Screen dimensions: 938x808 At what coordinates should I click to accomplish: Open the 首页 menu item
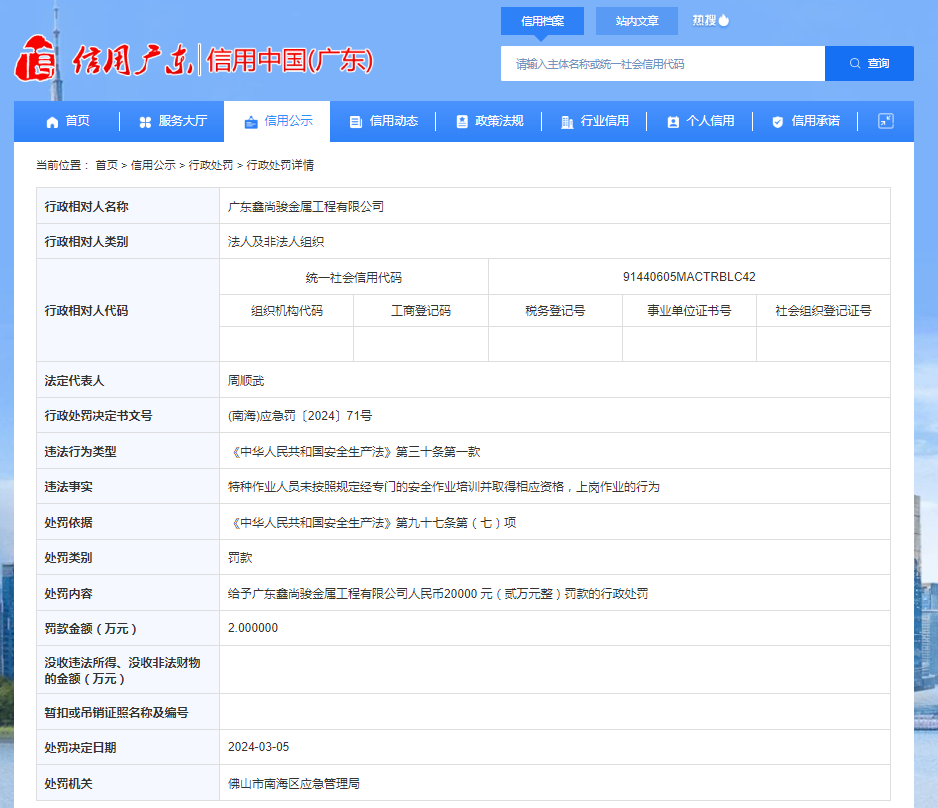coord(68,121)
